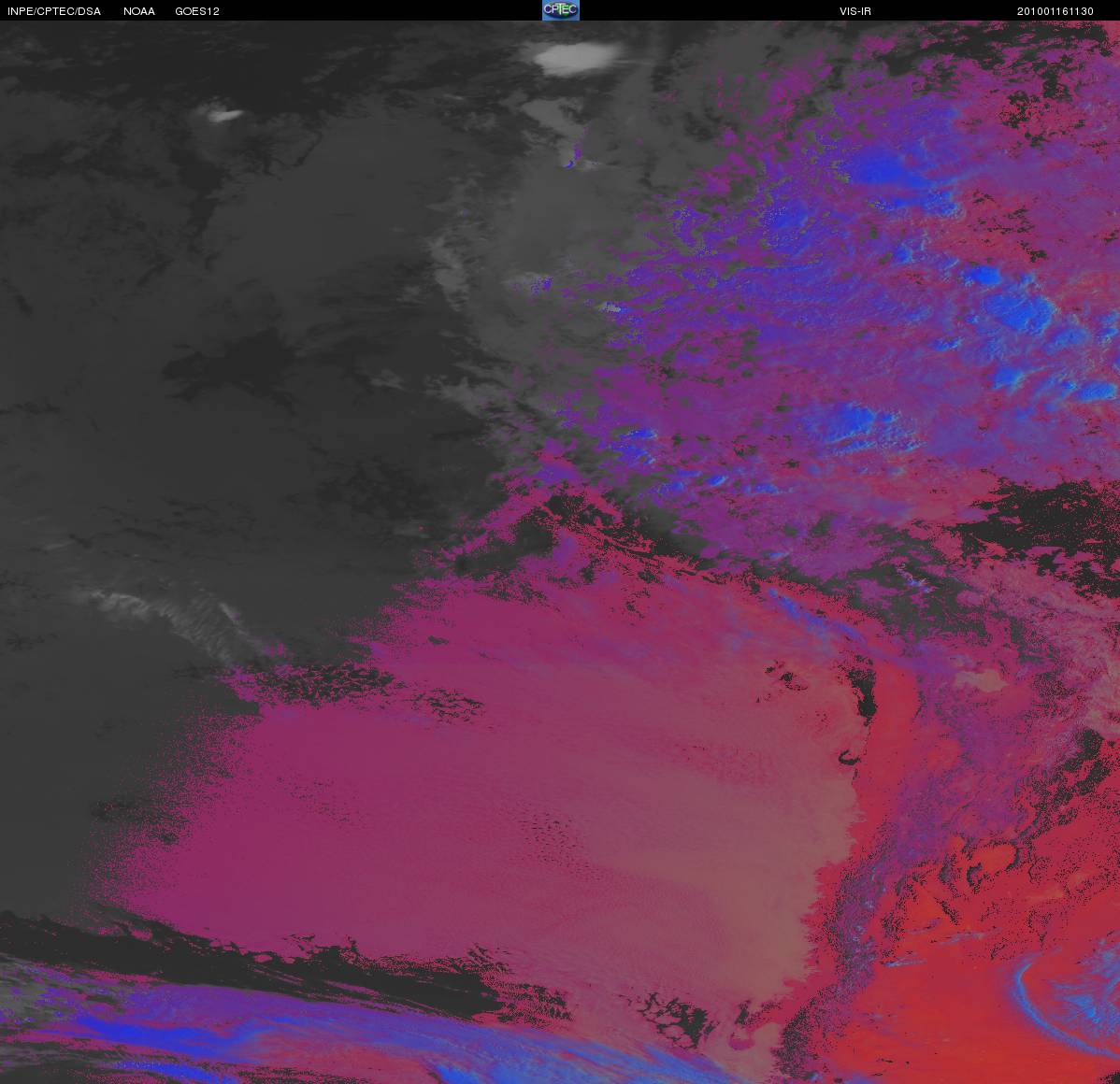This screenshot has width=1120, height=1084.
Task: Select the INPE/CPTEC/DSA header text
Action: click(x=54, y=11)
